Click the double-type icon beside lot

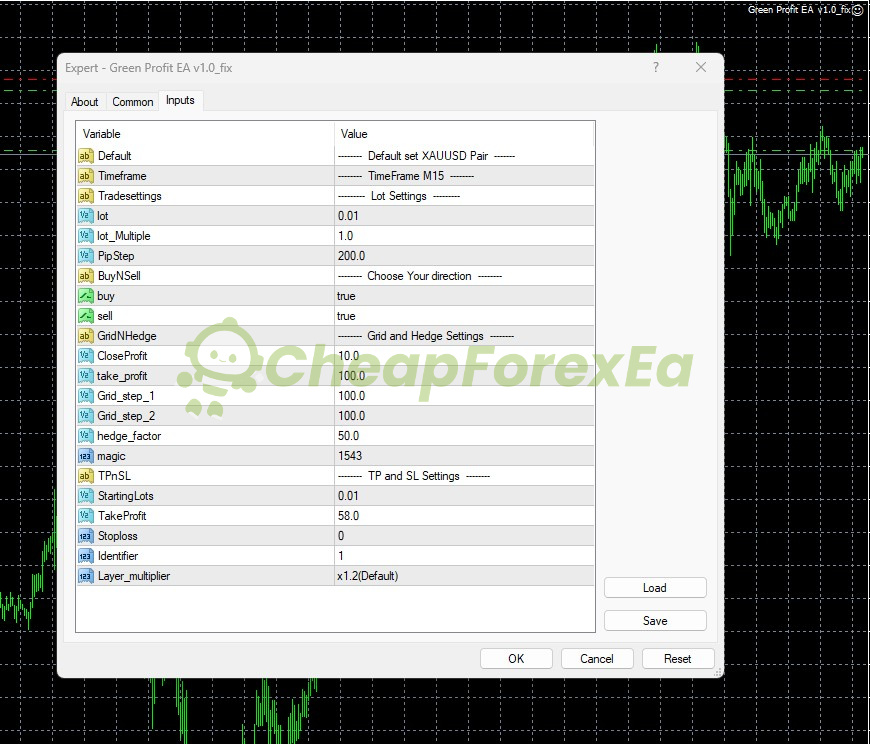point(85,216)
